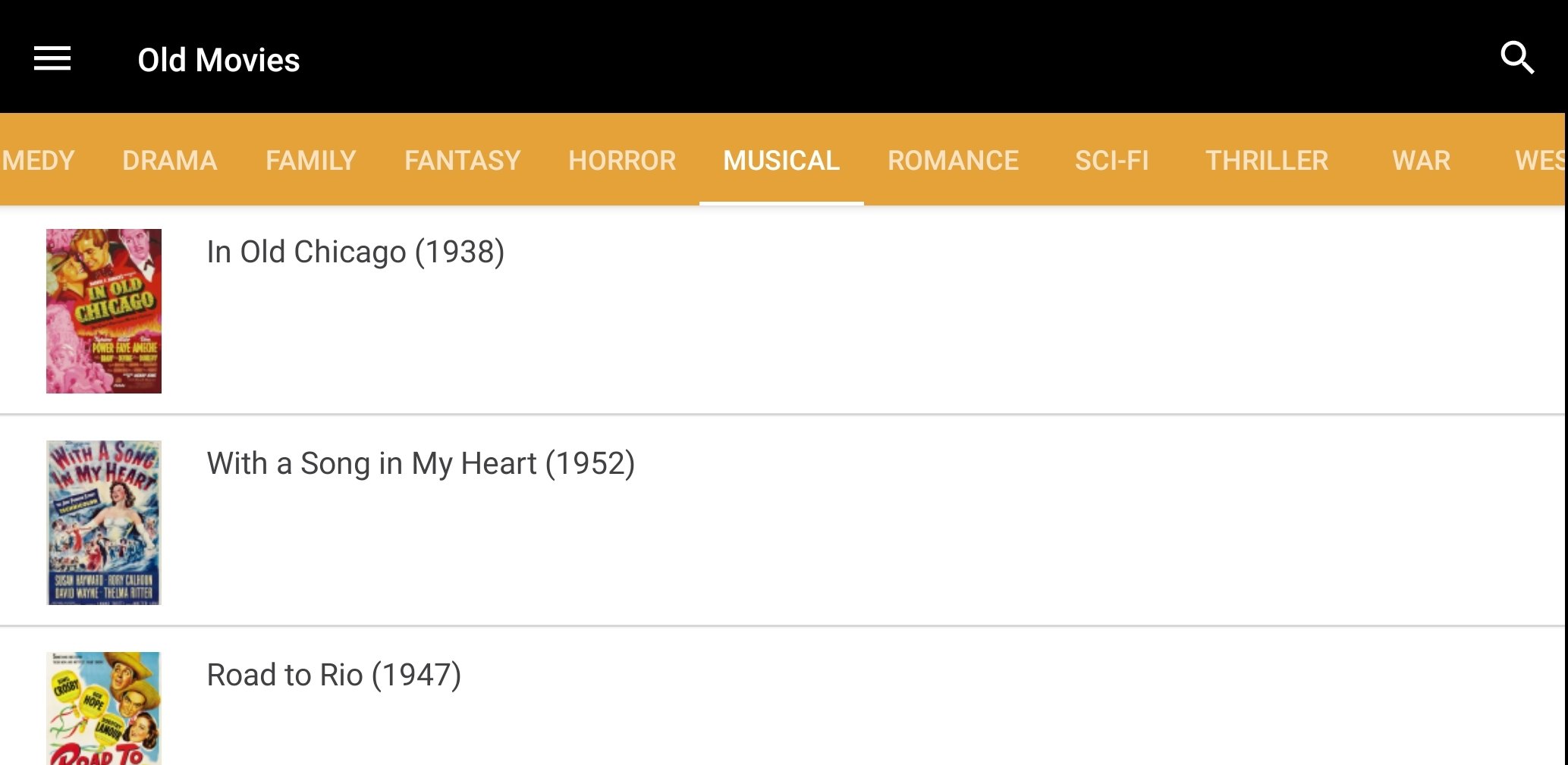The height and width of the screenshot is (765, 1568).
Task: Switch to the Sci-Fi tab
Action: tap(1112, 160)
